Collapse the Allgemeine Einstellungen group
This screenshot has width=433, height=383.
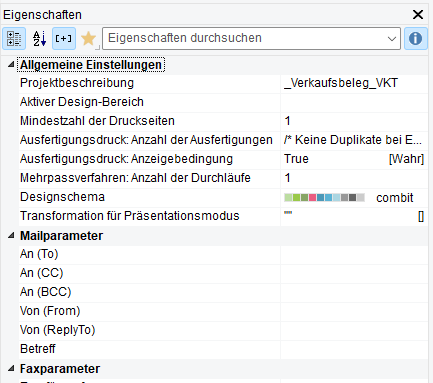(x=11, y=64)
